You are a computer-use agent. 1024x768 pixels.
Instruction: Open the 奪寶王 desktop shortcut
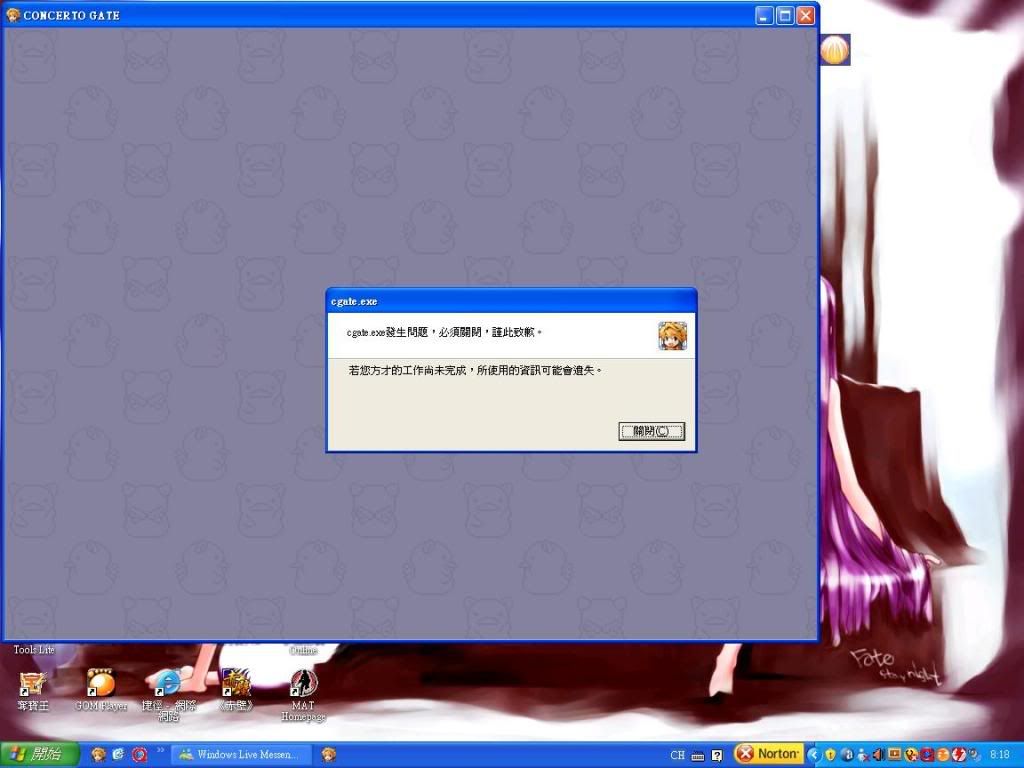click(x=33, y=684)
